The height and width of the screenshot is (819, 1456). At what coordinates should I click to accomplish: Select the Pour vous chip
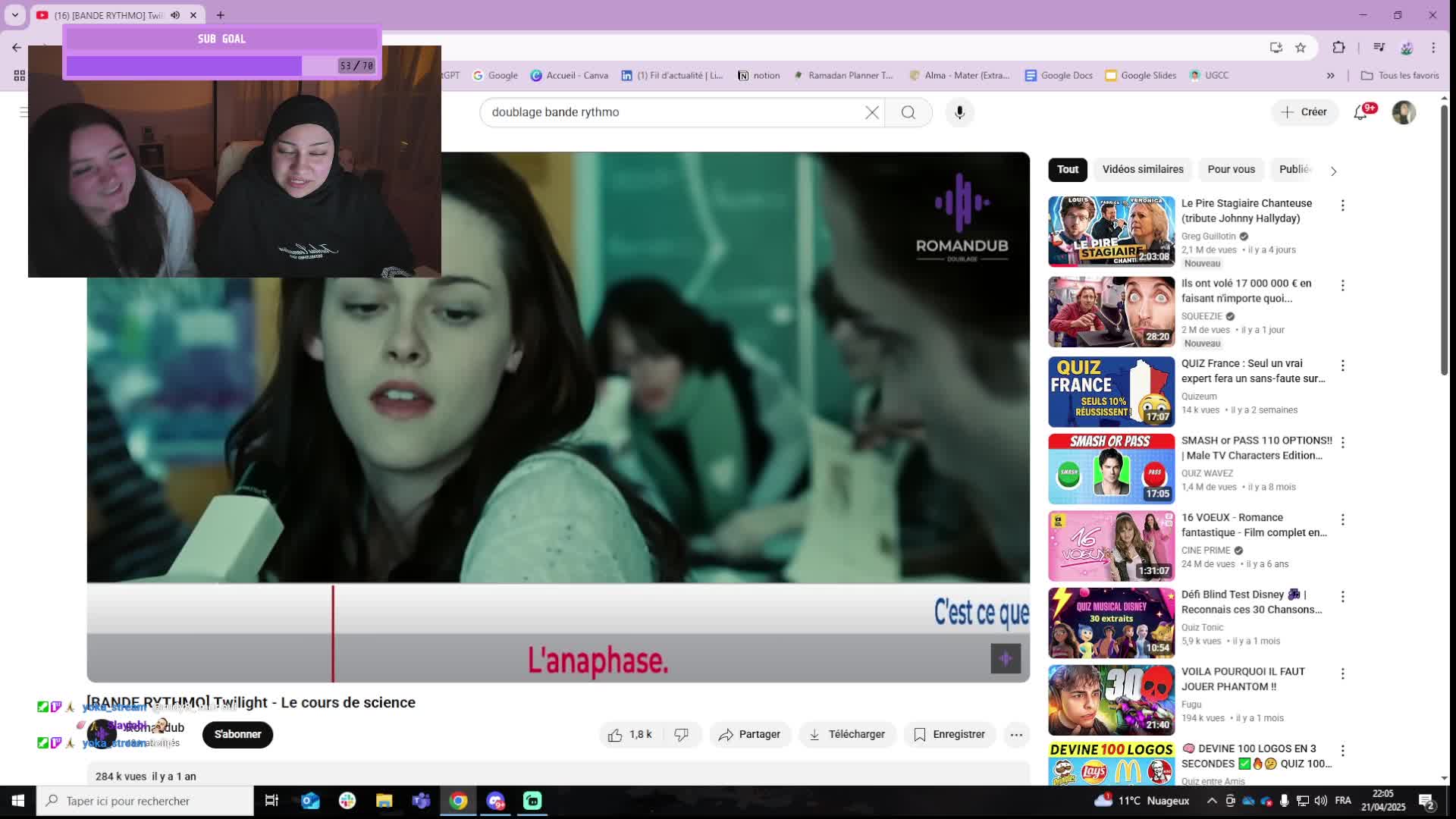pos(1231,169)
